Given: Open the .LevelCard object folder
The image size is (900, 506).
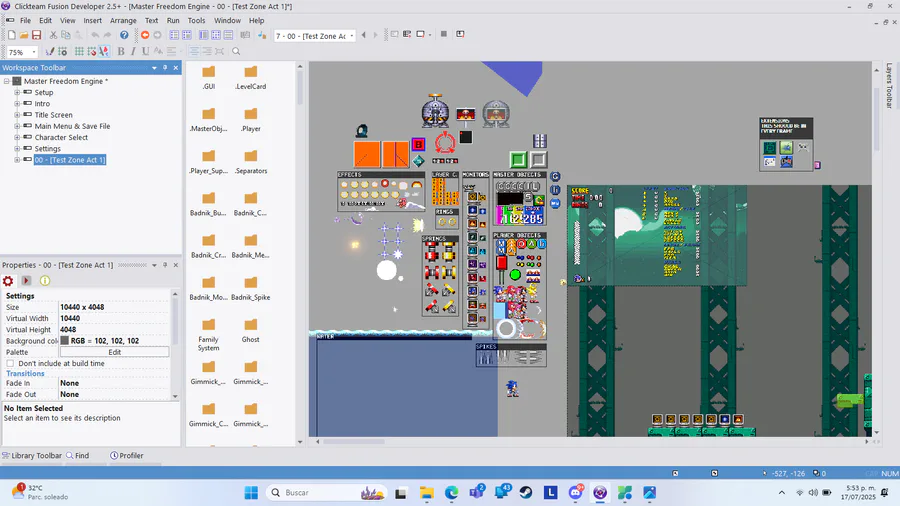Looking at the screenshot, I should [251, 78].
